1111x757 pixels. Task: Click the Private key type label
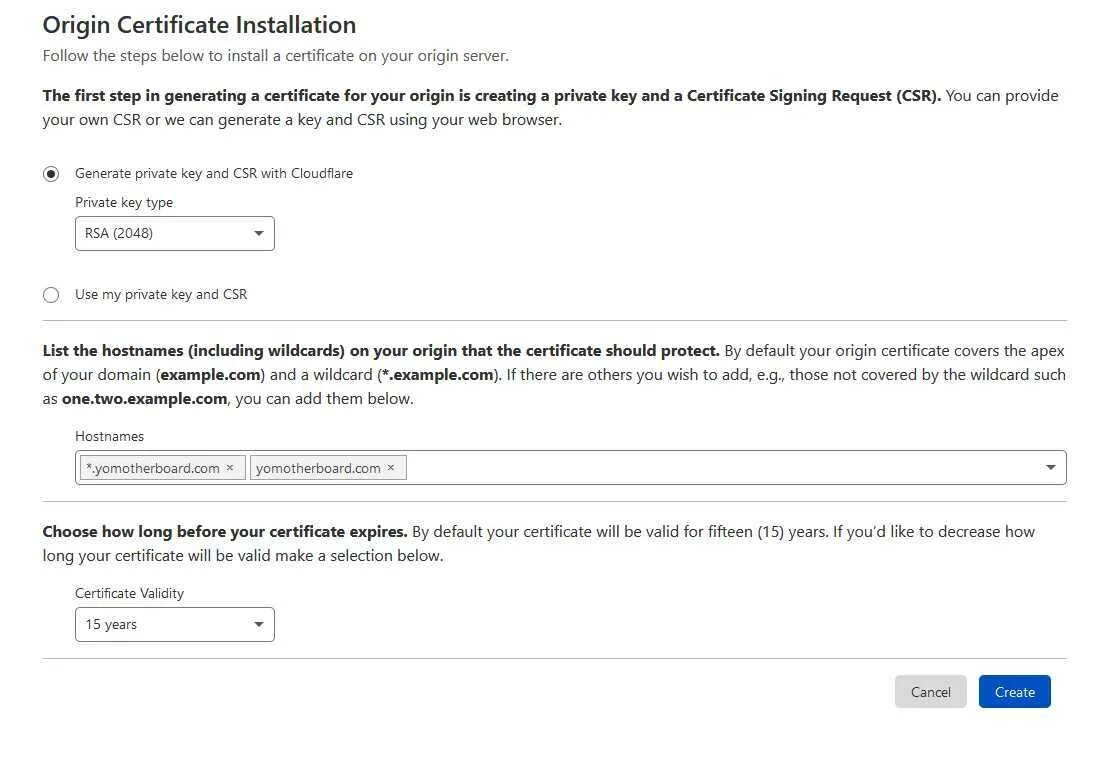point(124,202)
